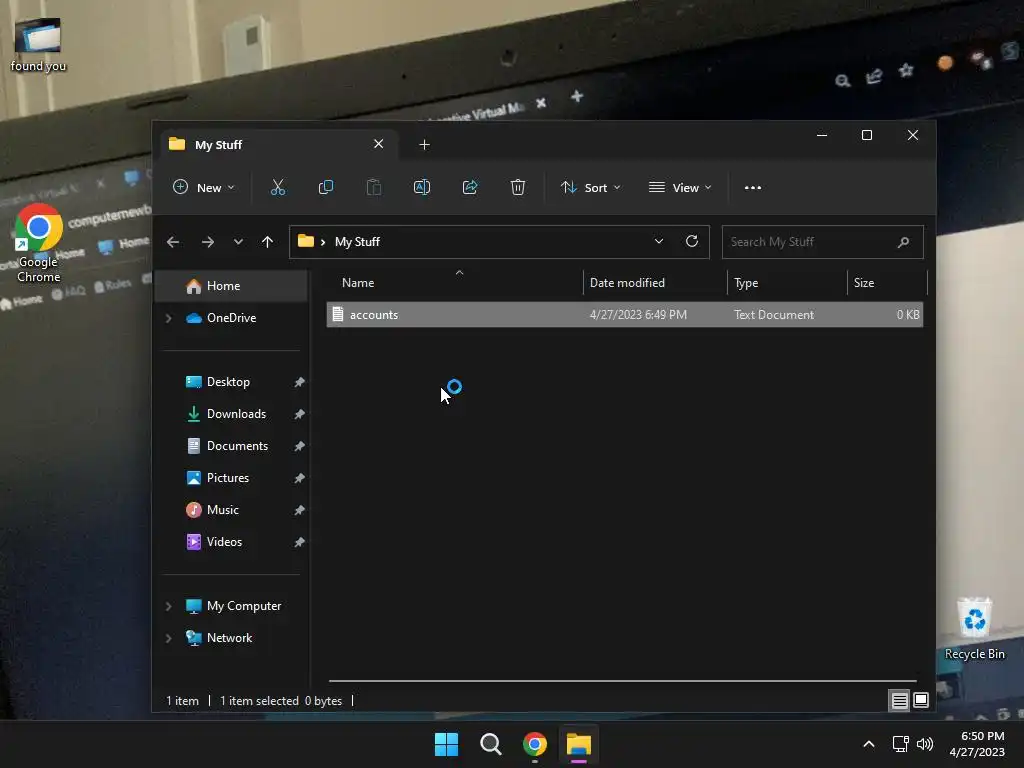Open the Windows Start menu
1024x768 pixels.
coord(447,744)
